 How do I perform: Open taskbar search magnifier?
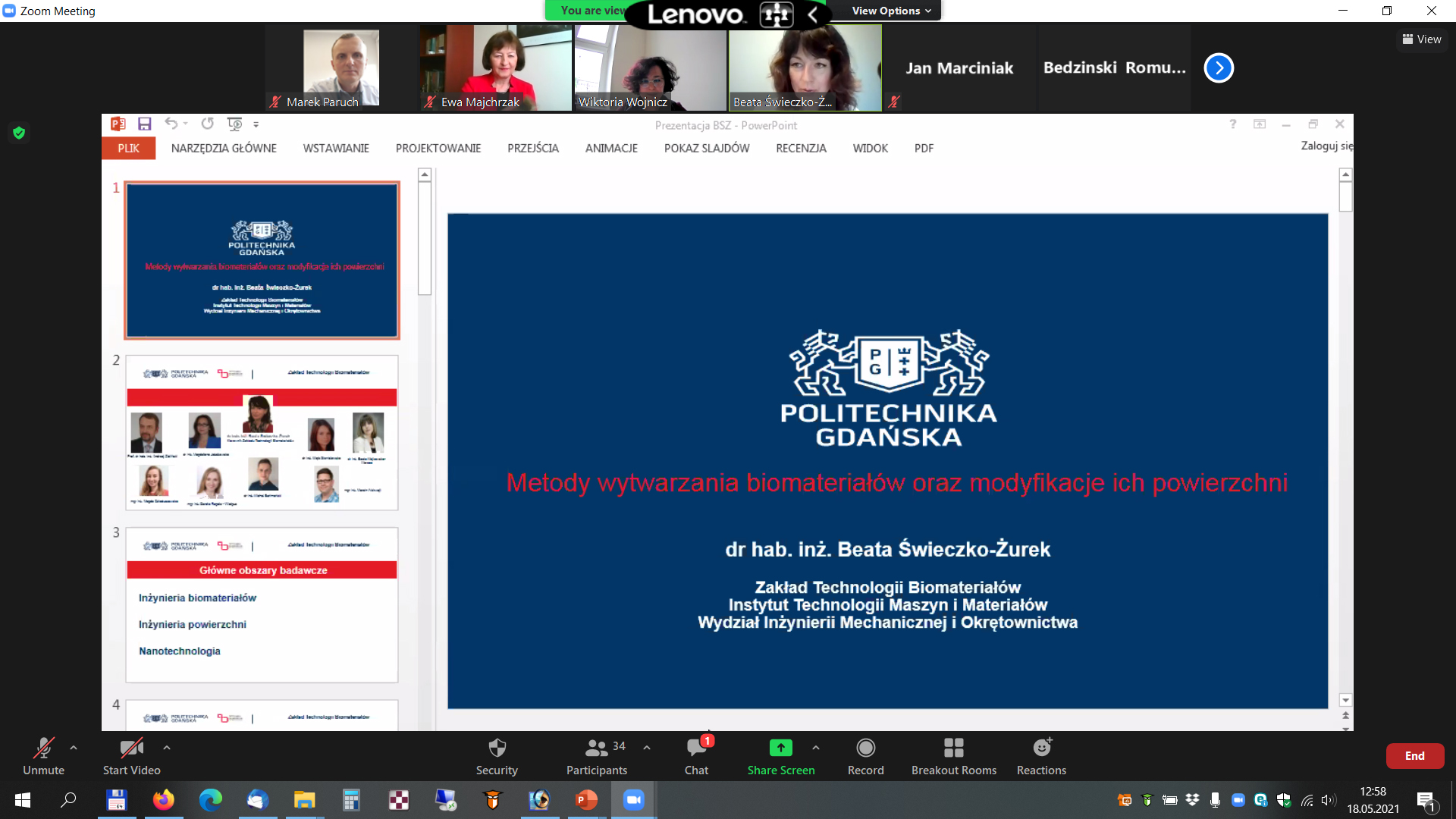(68, 799)
